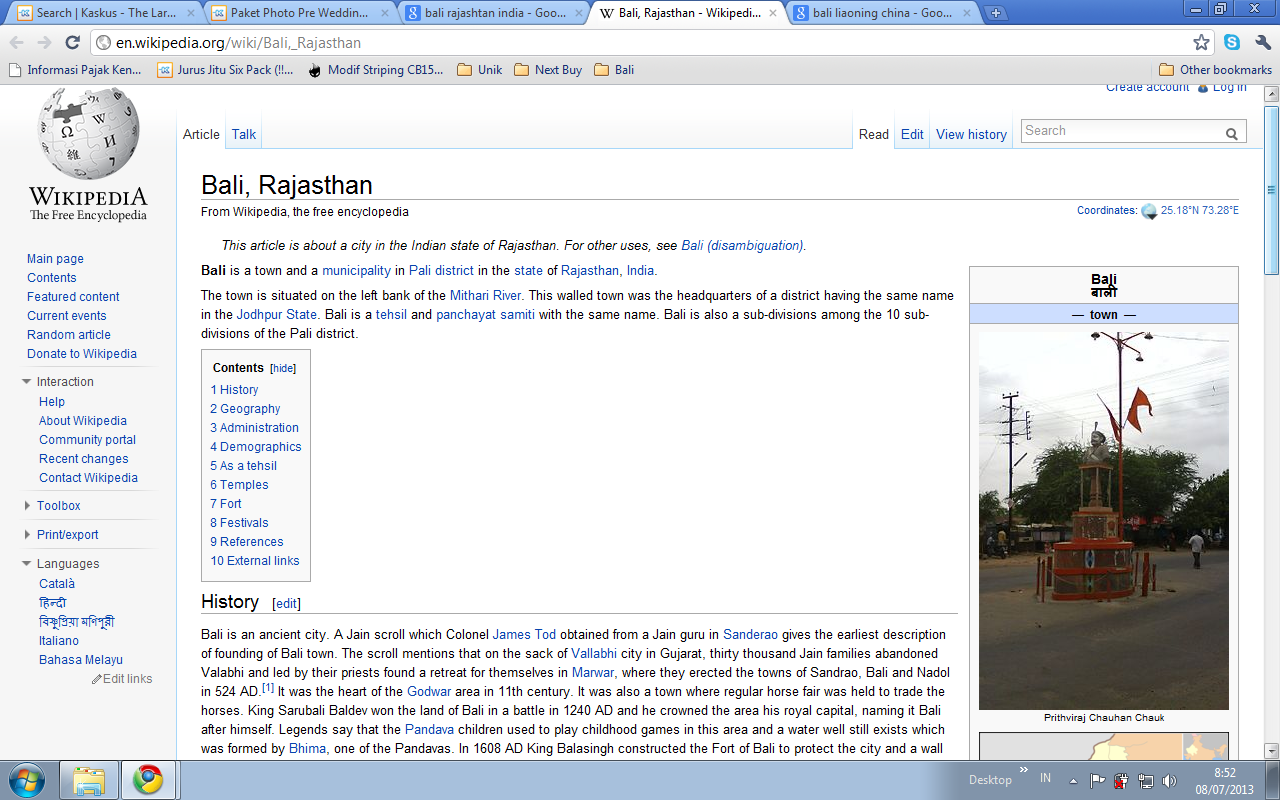Click the vertical scrollbar down arrow
The height and width of the screenshot is (800, 1280).
tap(1271, 751)
